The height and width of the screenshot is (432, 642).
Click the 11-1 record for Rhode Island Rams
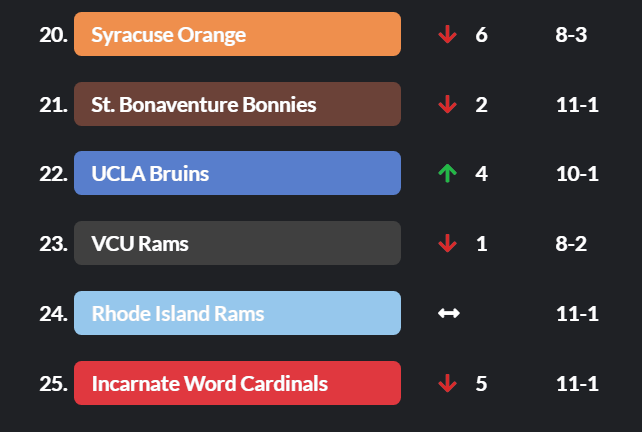pos(577,313)
